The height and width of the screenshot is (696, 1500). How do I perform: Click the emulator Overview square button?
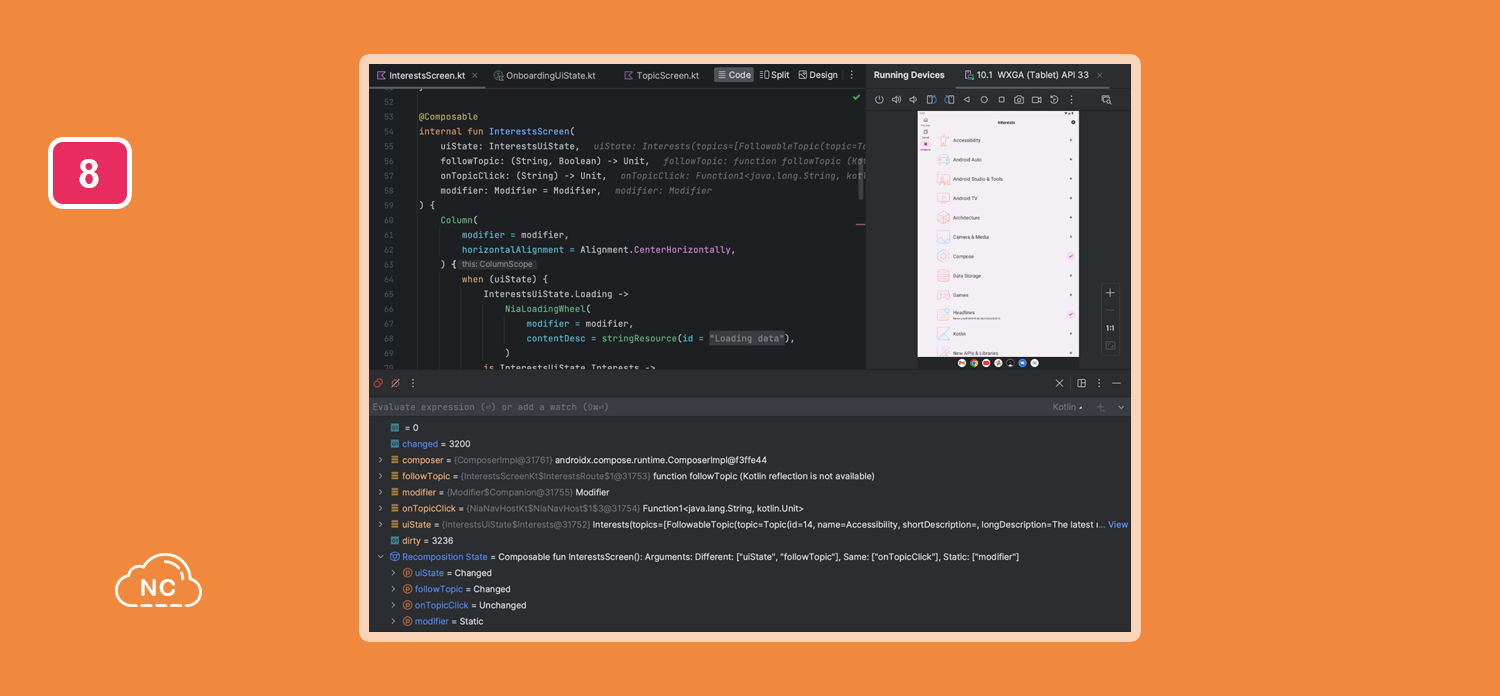point(1001,100)
